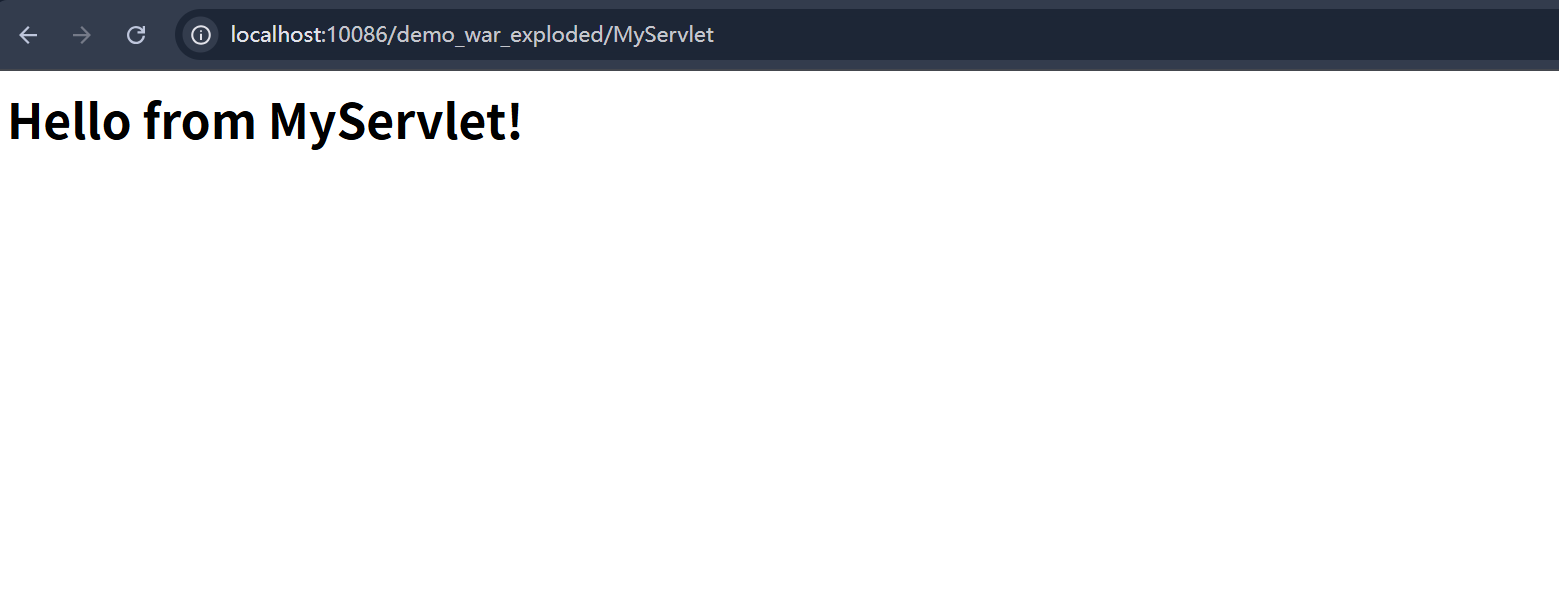Refresh using the circular arrow button

136,35
